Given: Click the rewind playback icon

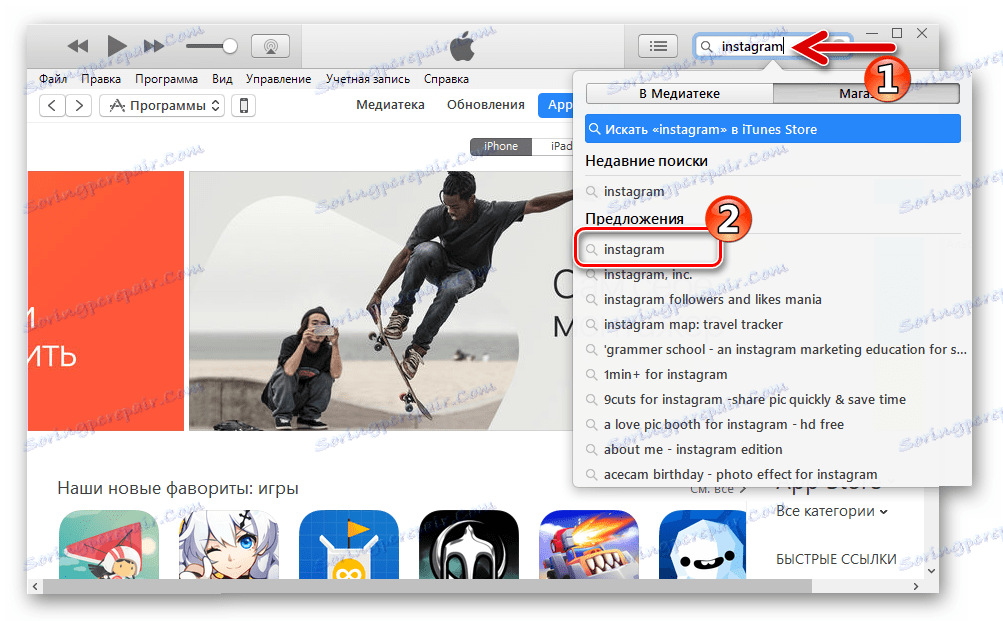Looking at the screenshot, I should pyautogui.click(x=78, y=45).
